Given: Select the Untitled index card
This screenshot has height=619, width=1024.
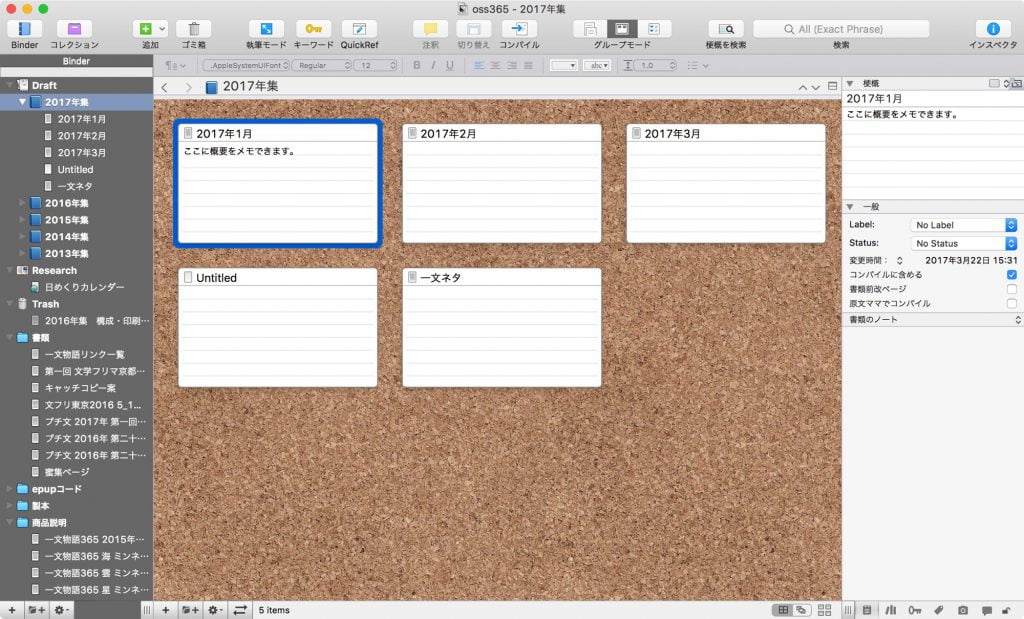Looking at the screenshot, I should [278, 328].
